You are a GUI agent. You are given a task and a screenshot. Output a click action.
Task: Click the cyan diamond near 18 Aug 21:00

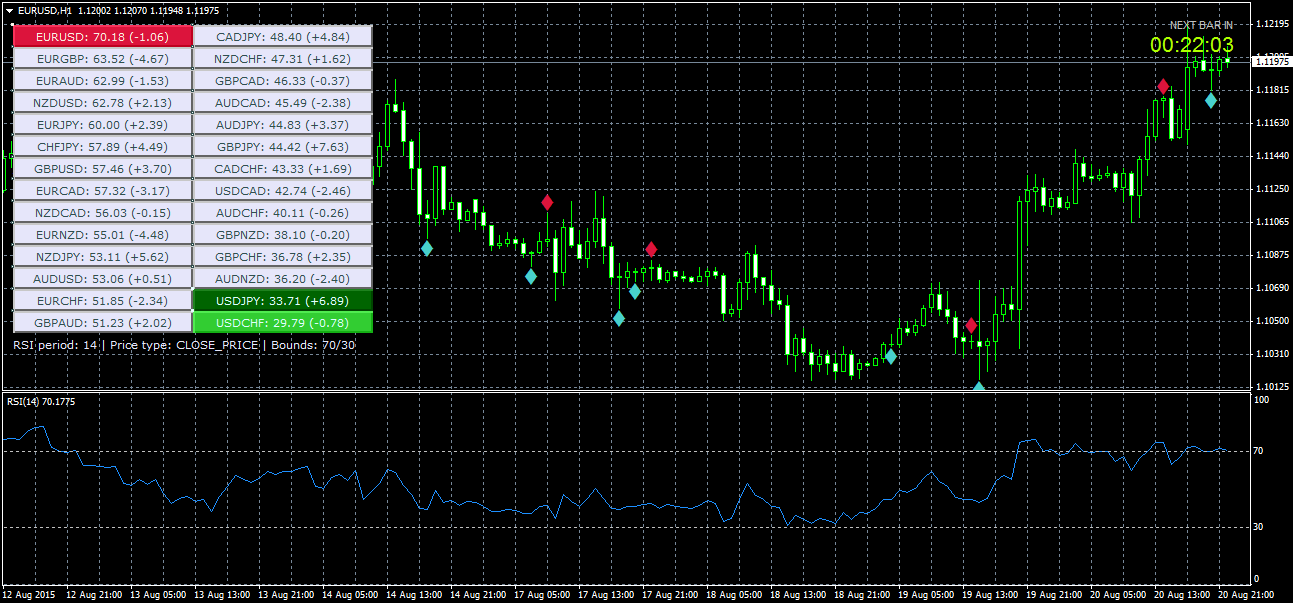click(891, 356)
